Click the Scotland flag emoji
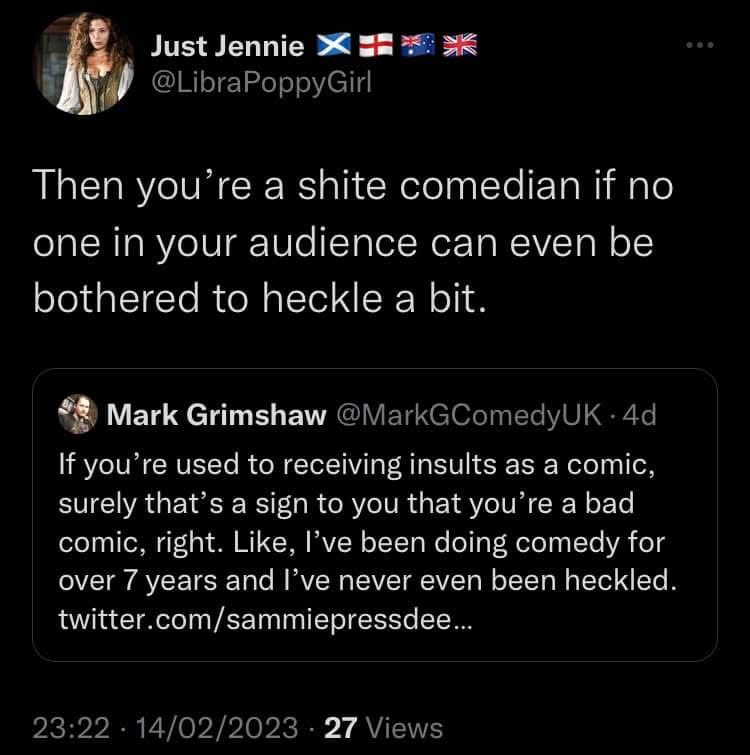Image resolution: width=750 pixels, height=755 pixels. (x=331, y=44)
